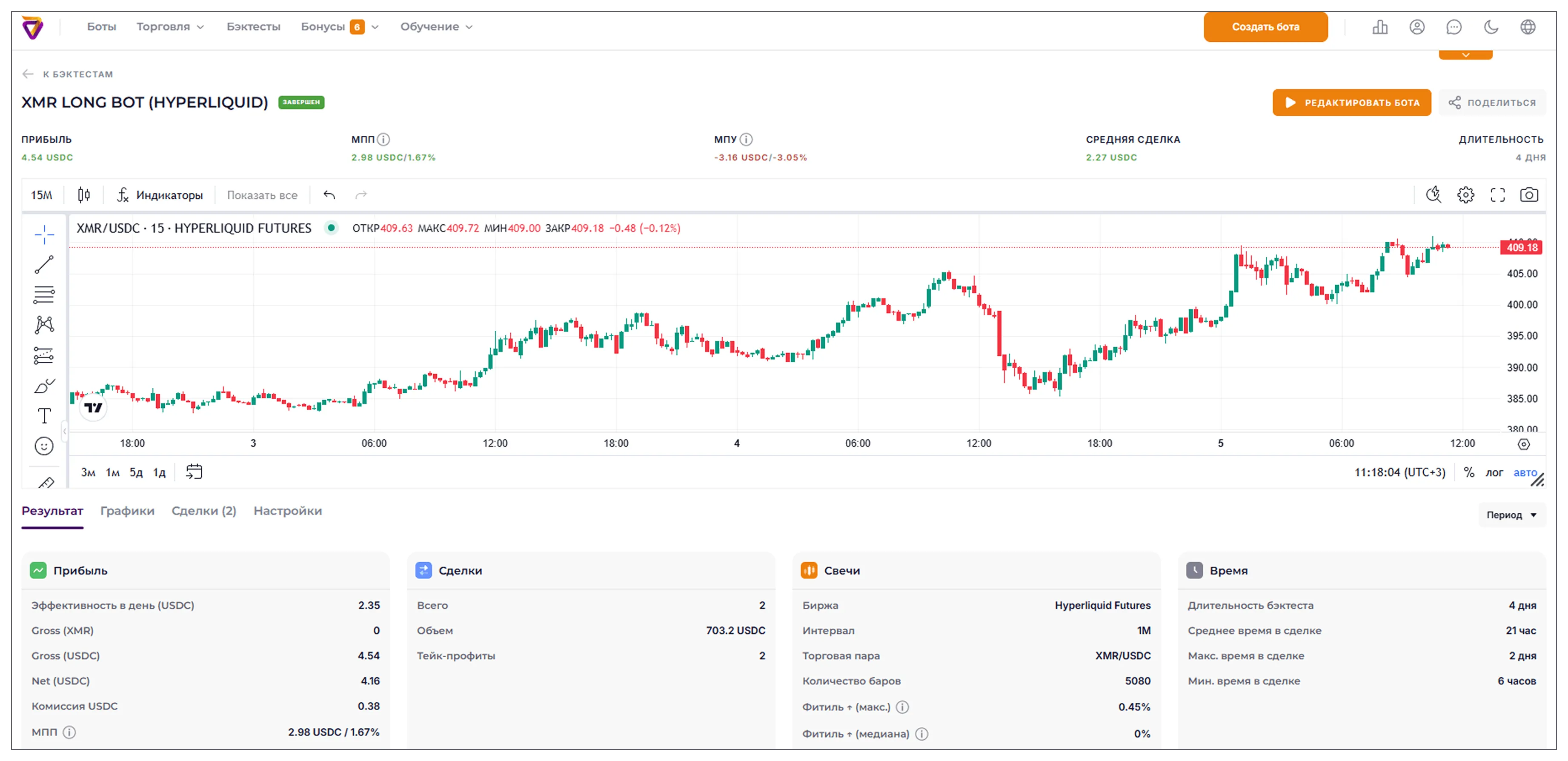This screenshot has height=761, width=1568.
Task: Open the emoji icons tool
Action: point(44,446)
